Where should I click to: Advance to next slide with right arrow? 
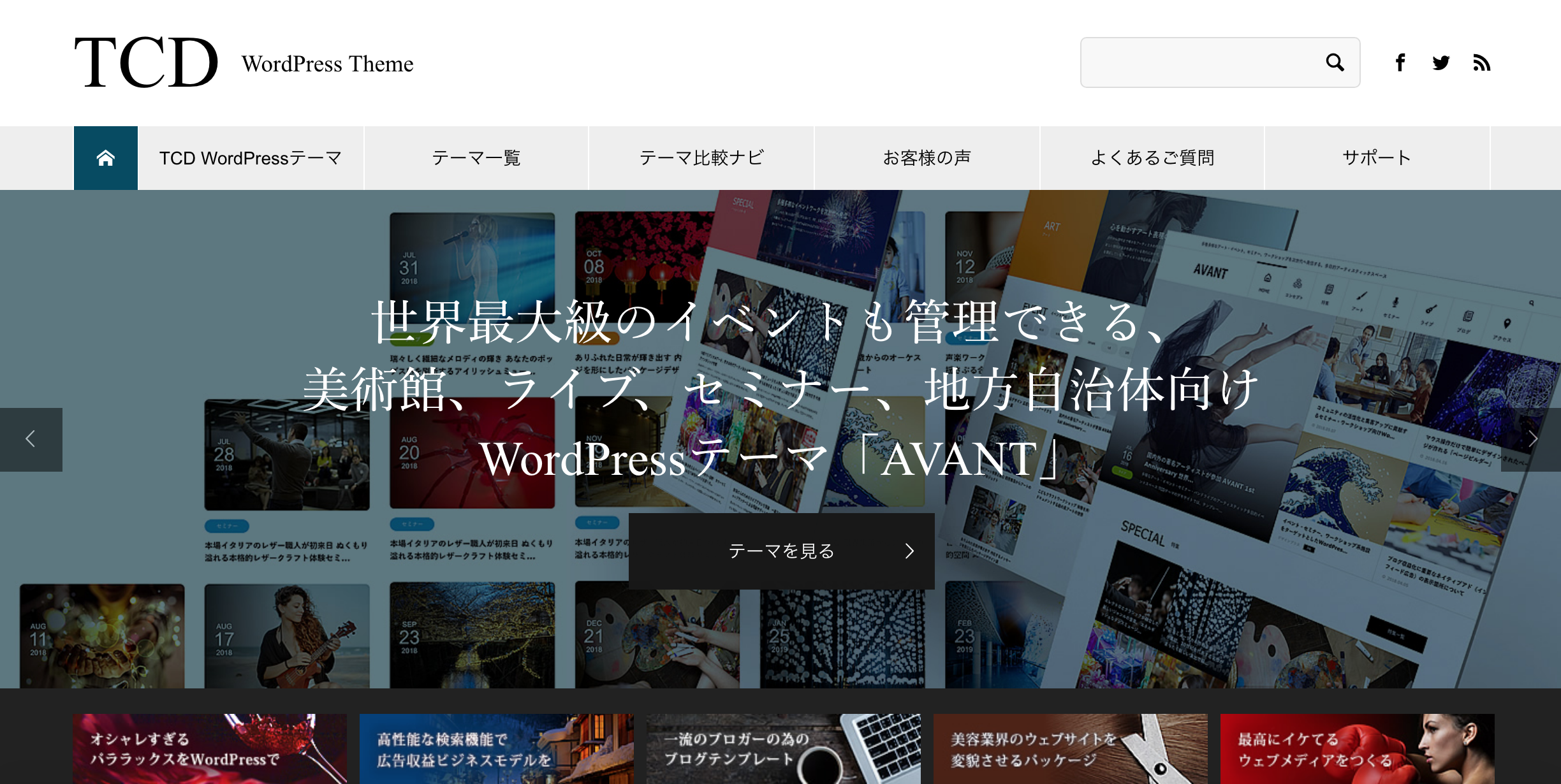click(x=1532, y=439)
